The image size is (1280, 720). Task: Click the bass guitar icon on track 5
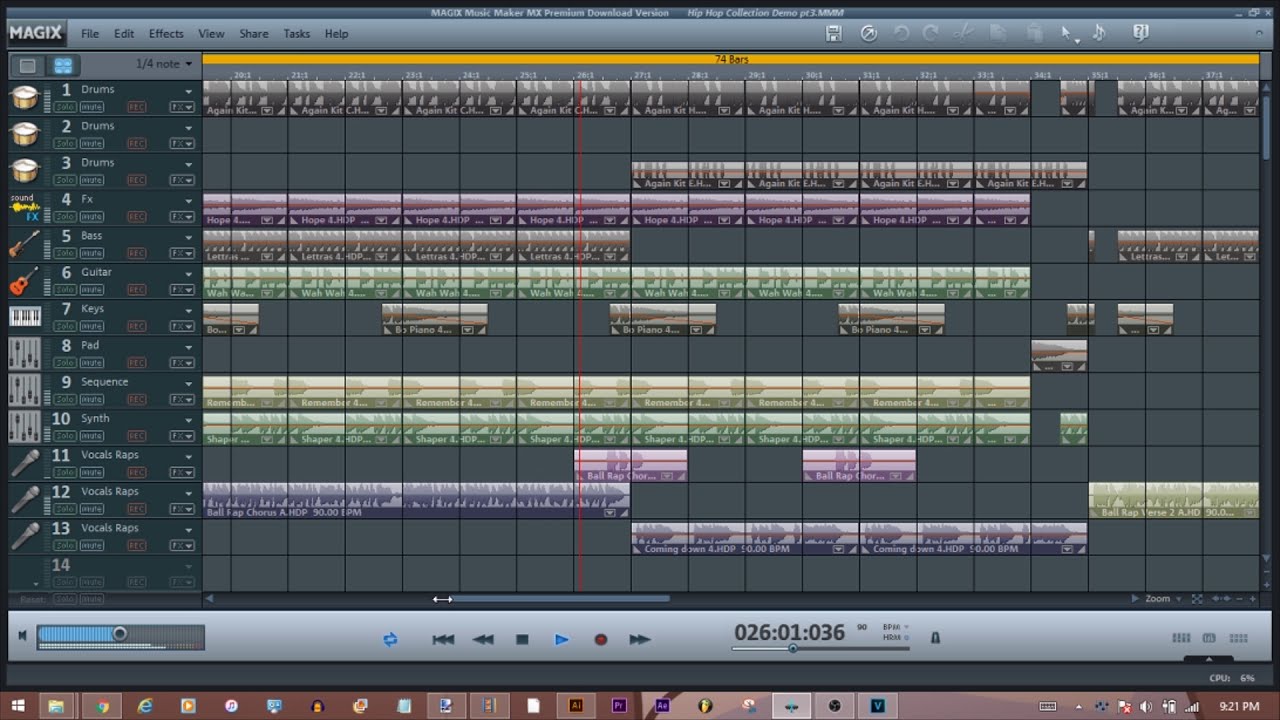coord(25,245)
